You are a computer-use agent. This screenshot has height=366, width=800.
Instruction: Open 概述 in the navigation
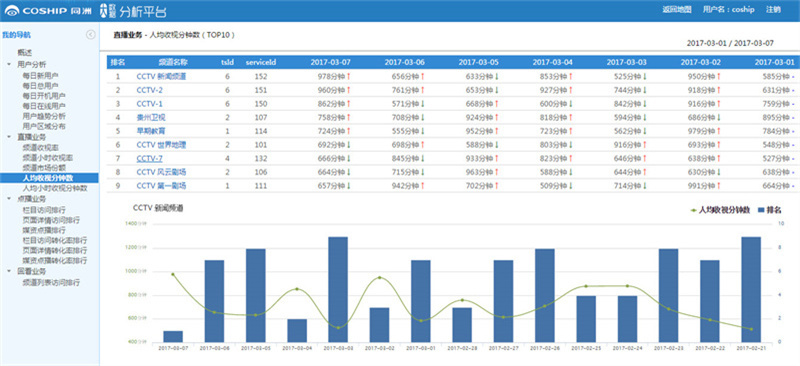tap(25, 52)
